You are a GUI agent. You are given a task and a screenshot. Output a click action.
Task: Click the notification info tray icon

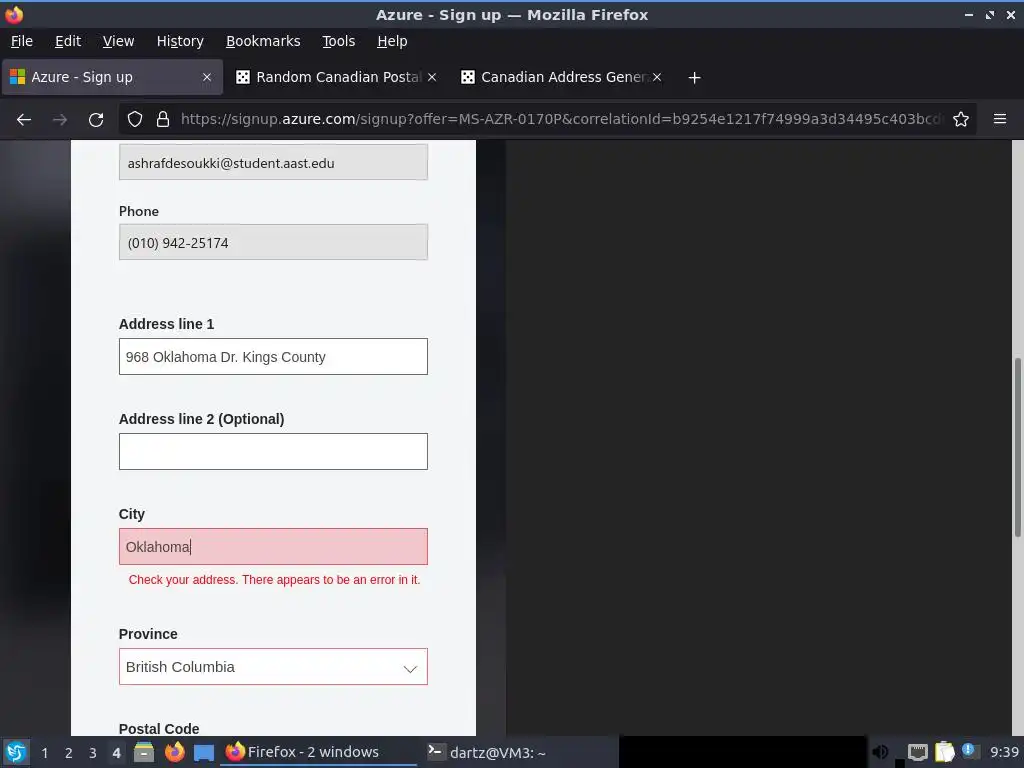coord(969,751)
